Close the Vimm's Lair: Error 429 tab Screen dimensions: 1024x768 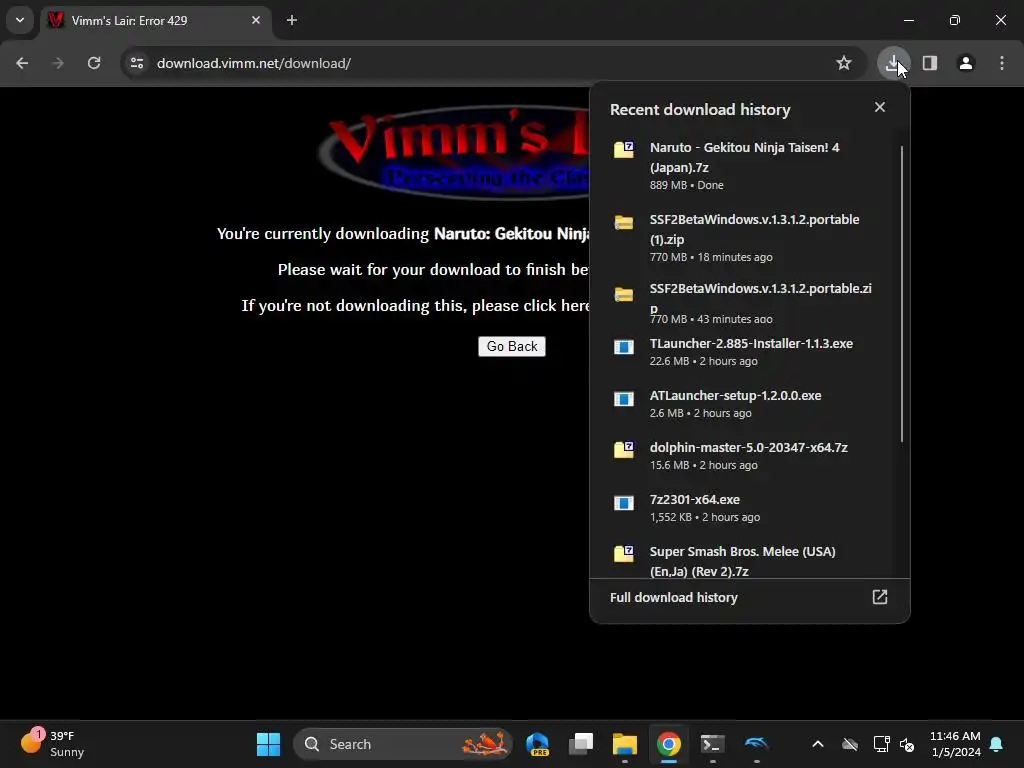pos(256,20)
